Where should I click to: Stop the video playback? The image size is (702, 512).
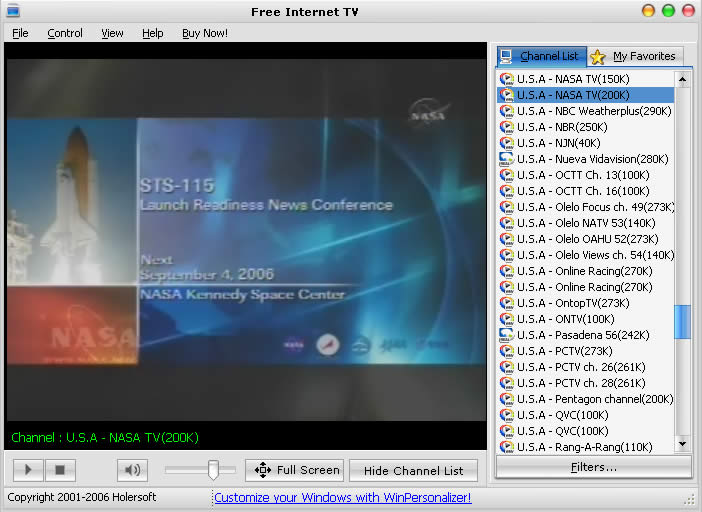[59, 469]
